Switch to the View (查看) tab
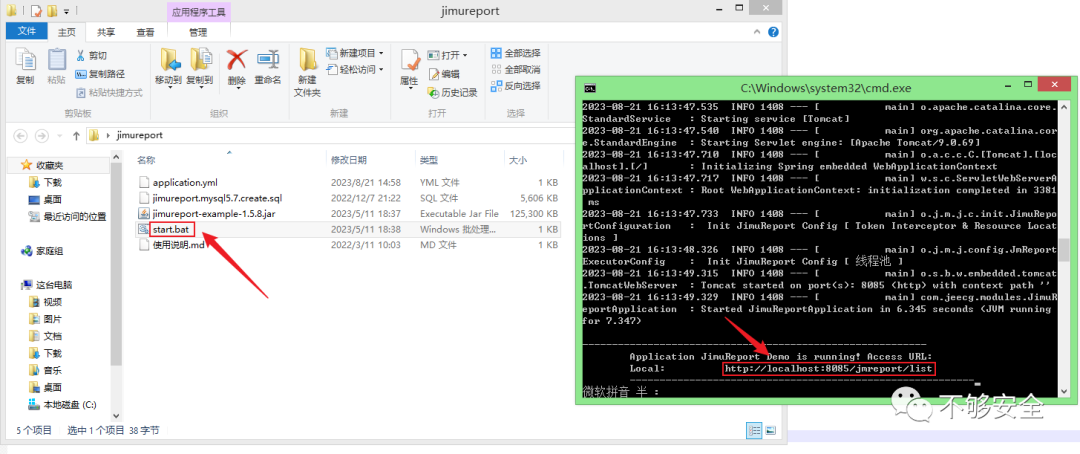 pos(145,32)
